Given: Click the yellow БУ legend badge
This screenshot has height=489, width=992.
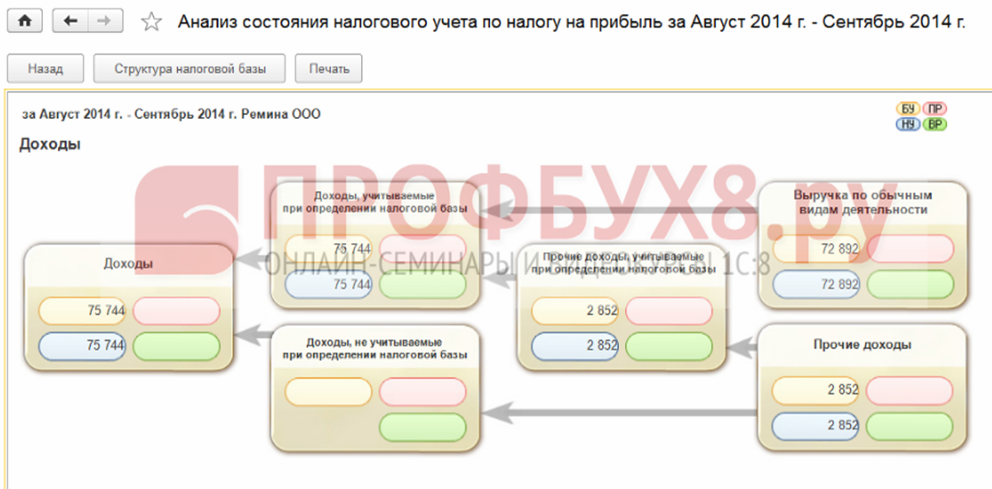Looking at the screenshot, I should point(909,109).
